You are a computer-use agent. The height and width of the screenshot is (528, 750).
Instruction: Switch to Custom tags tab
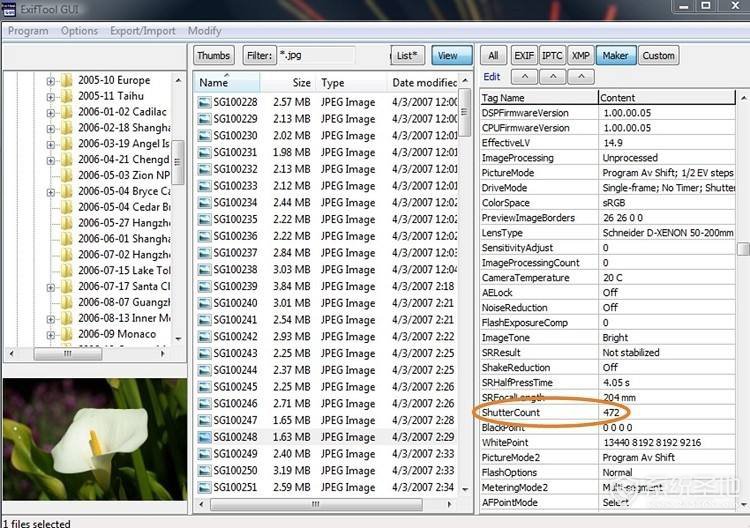point(658,55)
